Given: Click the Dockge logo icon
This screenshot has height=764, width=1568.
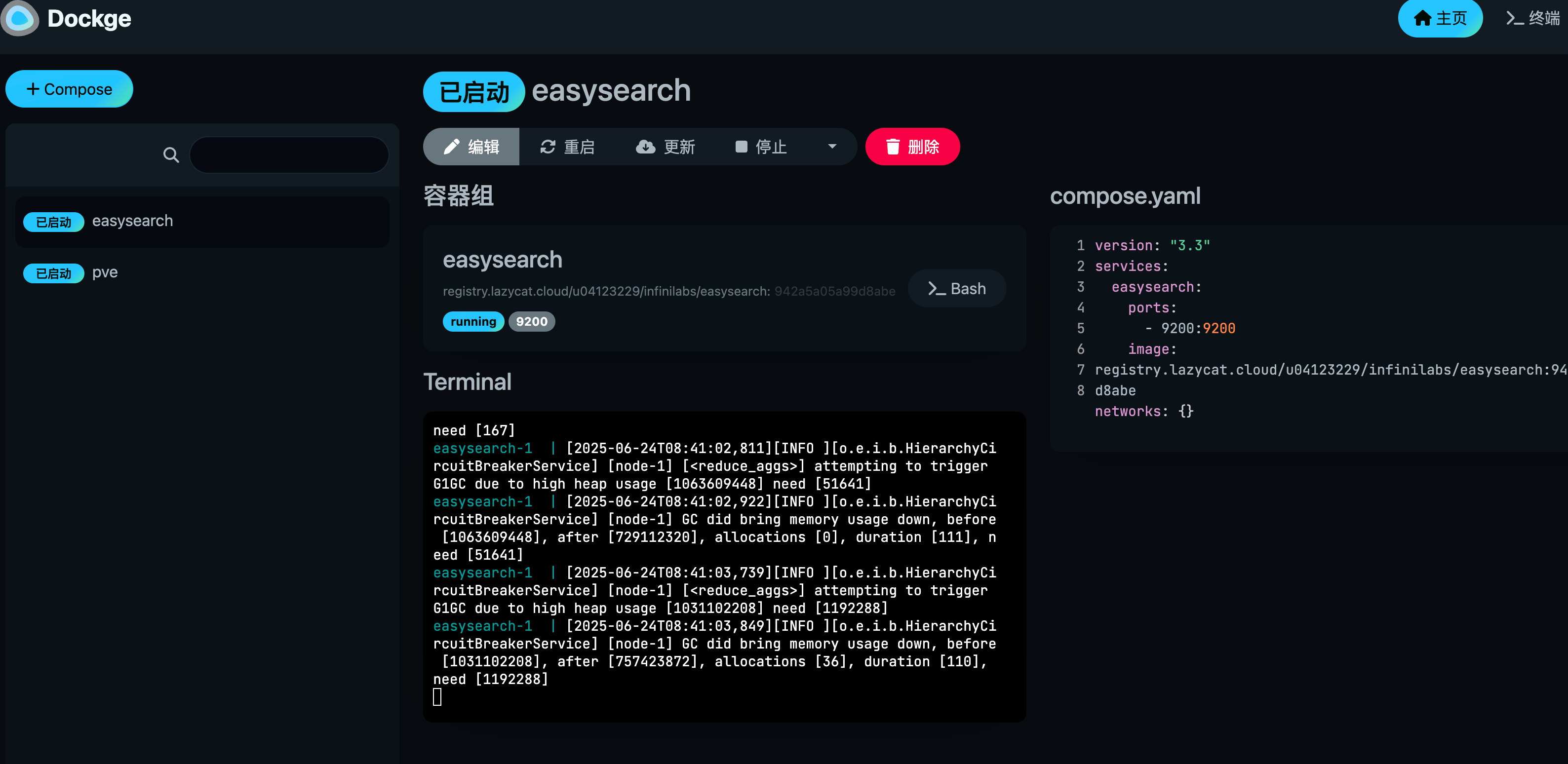Looking at the screenshot, I should (x=19, y=18).
